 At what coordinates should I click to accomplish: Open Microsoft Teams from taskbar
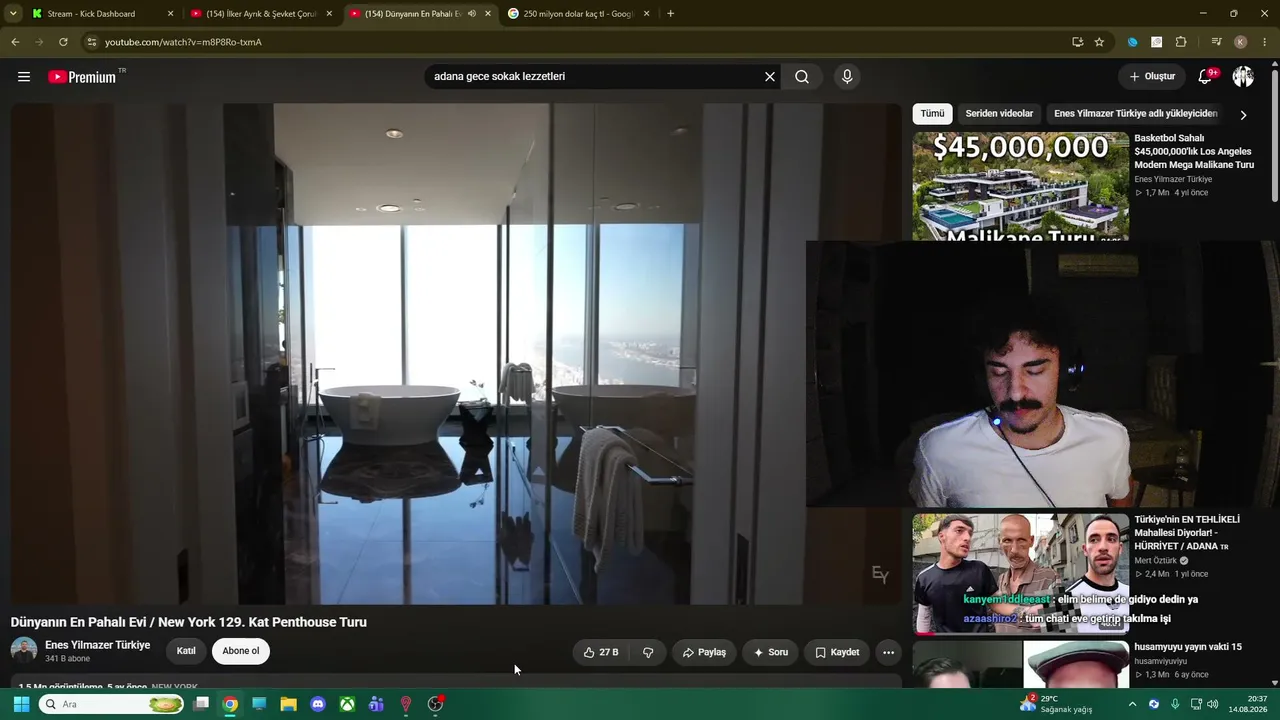(376, 704)
